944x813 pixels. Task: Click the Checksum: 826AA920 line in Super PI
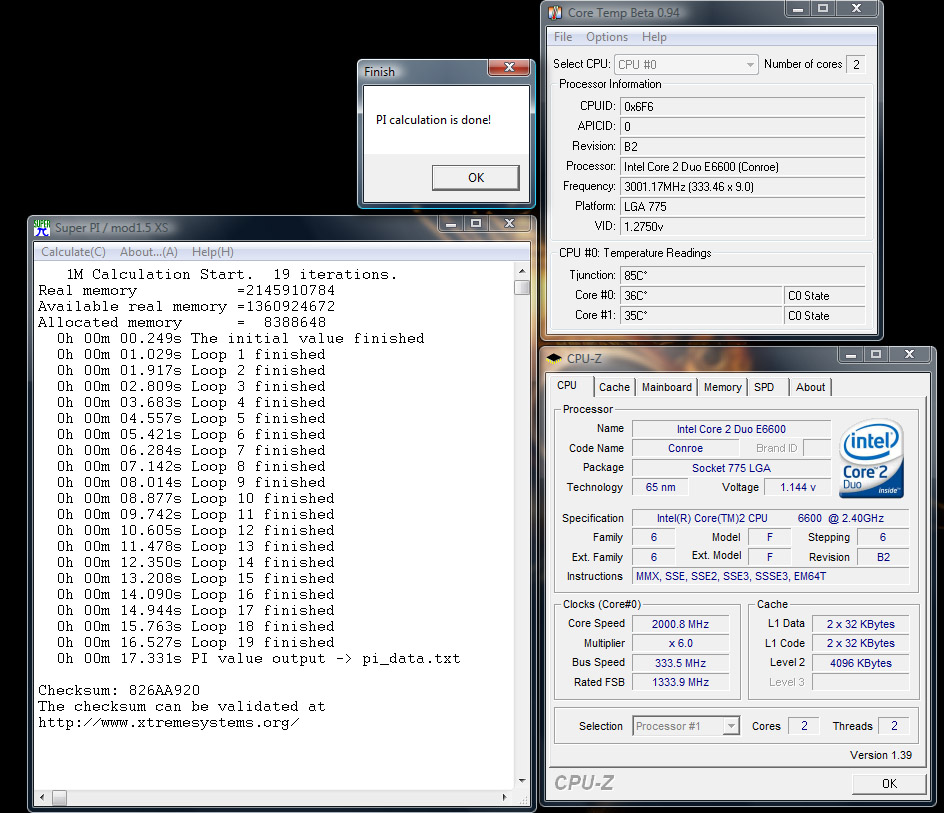(x=119, y=690)
